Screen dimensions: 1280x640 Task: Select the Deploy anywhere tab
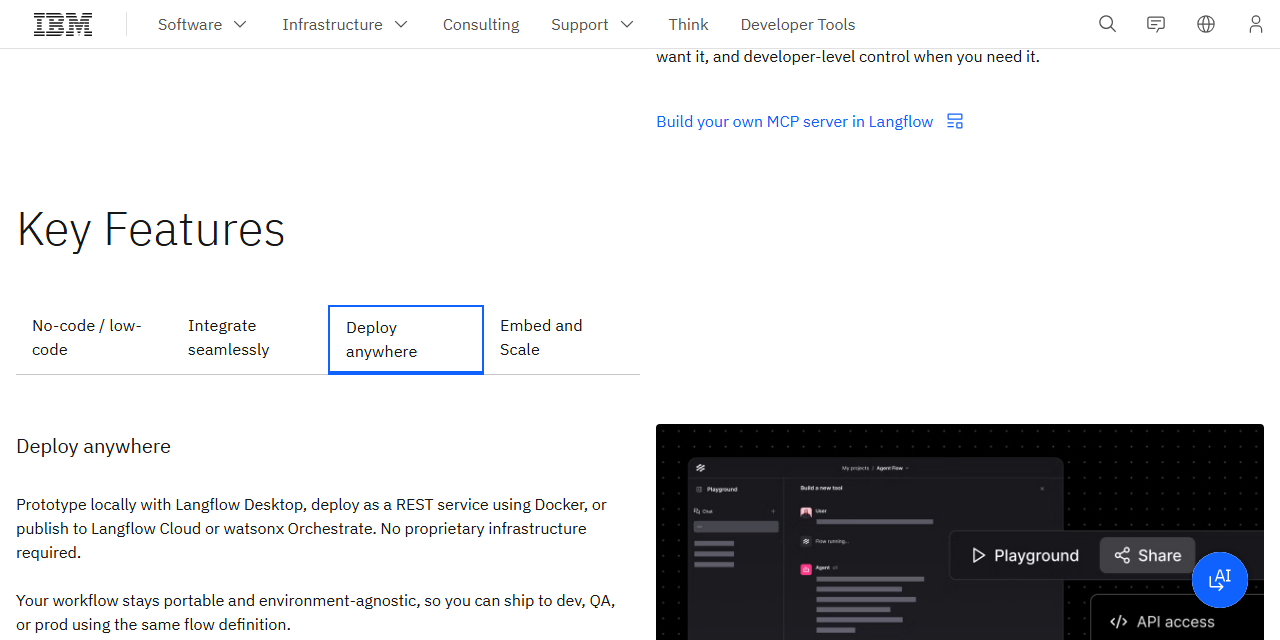pos(406,340)
